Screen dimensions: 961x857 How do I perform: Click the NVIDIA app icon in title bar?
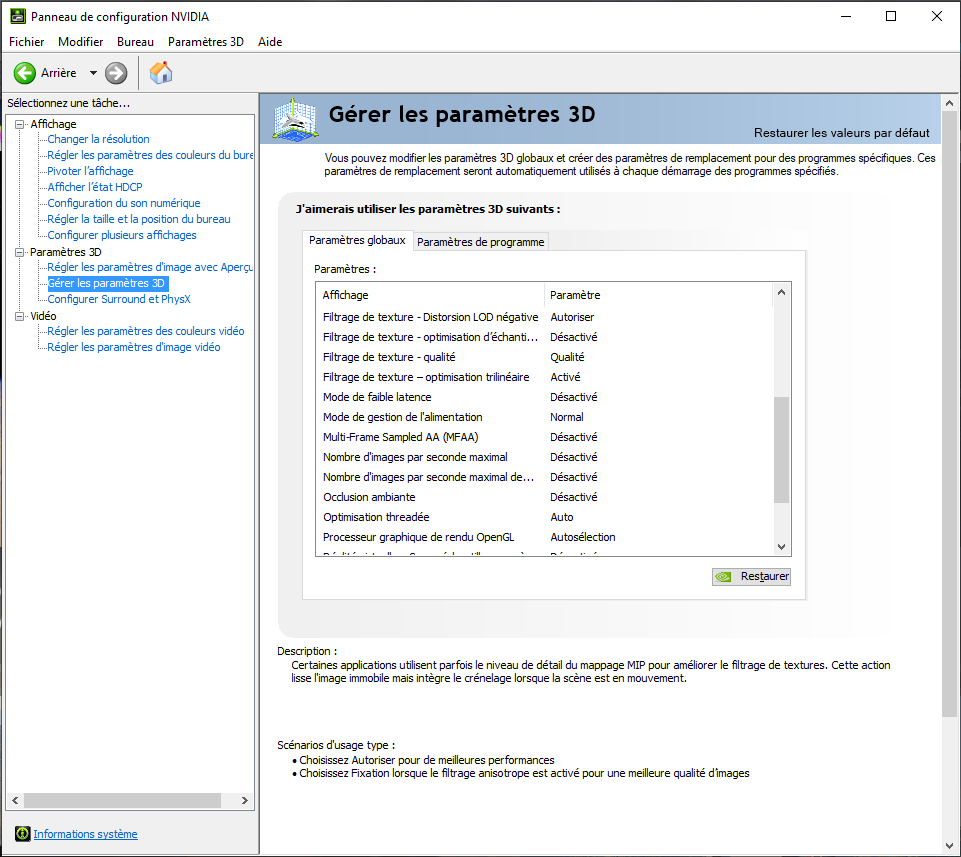tap(18, 16)
